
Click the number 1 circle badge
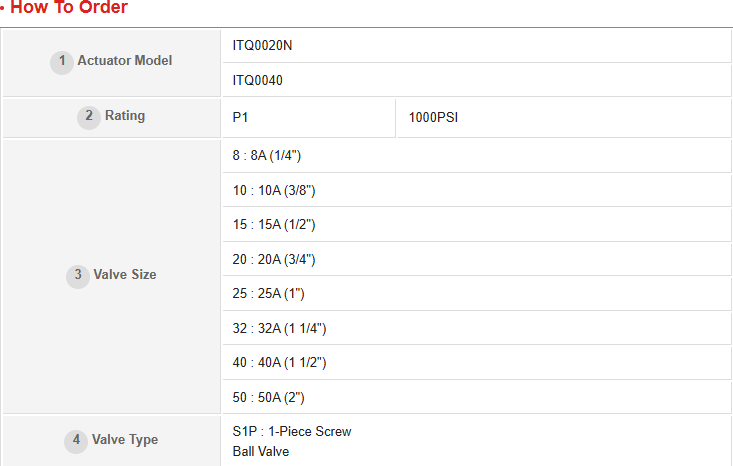pos(62,61)
